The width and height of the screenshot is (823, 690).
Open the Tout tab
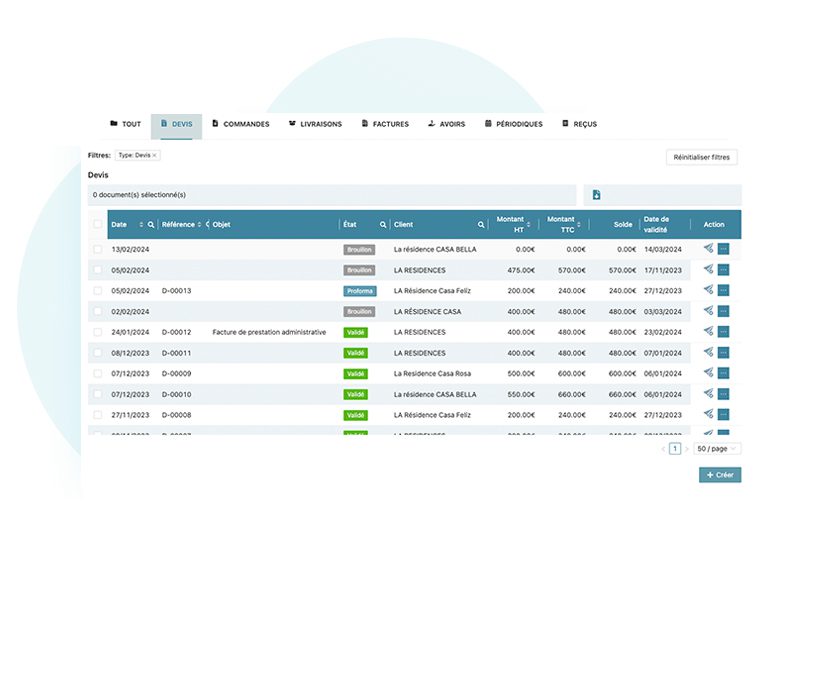coord(125,124)
